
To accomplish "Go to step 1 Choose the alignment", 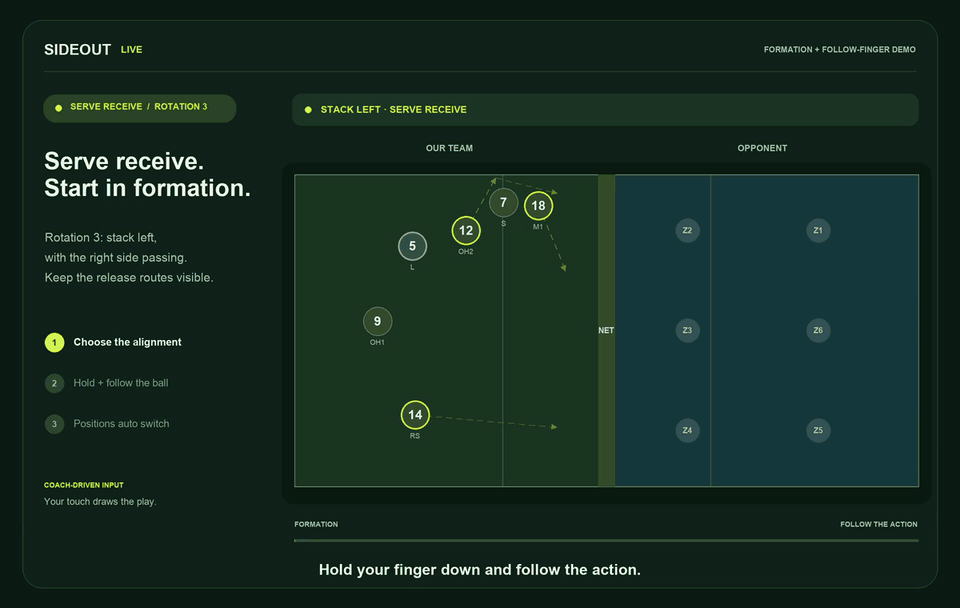I will (x=113, y=342).
